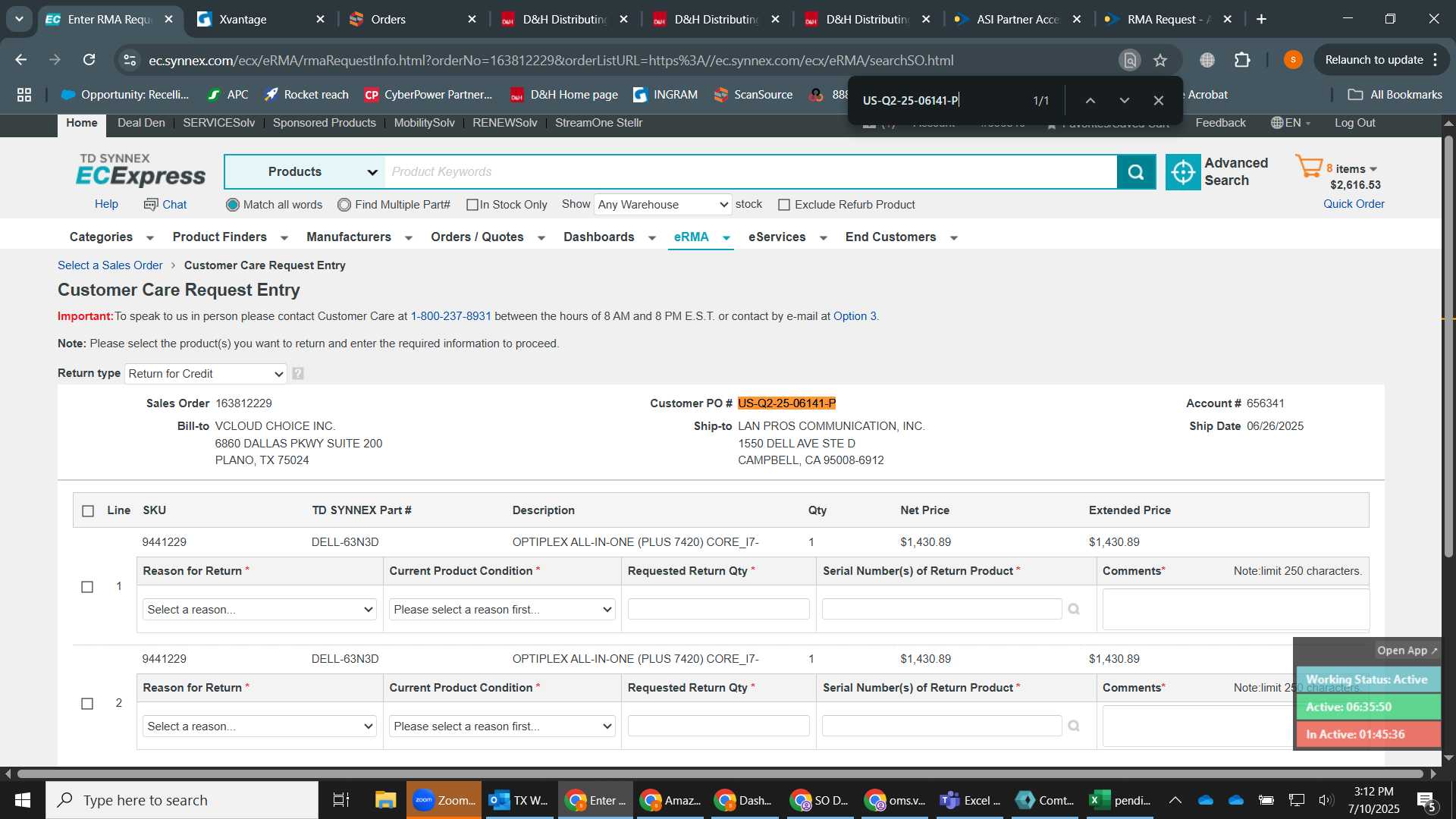The image size is (1456, 819).
Task: Open Outlook TX W... taskbar item
Action: click(519, 800)
